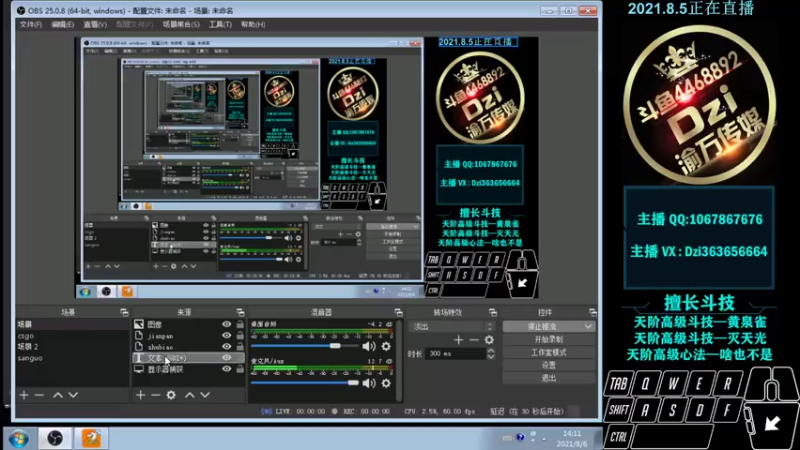Viewport: 800px width, 450px height.
Task: Open the orange app in taskbar
Action: 92,438
